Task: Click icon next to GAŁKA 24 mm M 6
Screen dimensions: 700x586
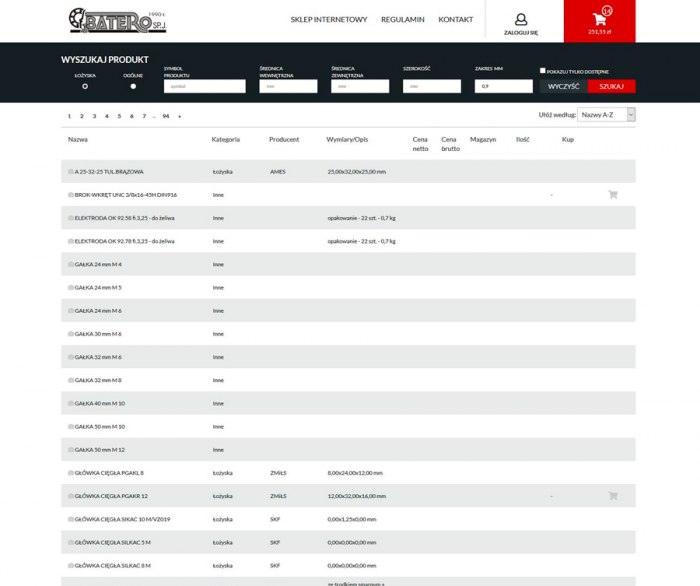Action: [71, 311]
